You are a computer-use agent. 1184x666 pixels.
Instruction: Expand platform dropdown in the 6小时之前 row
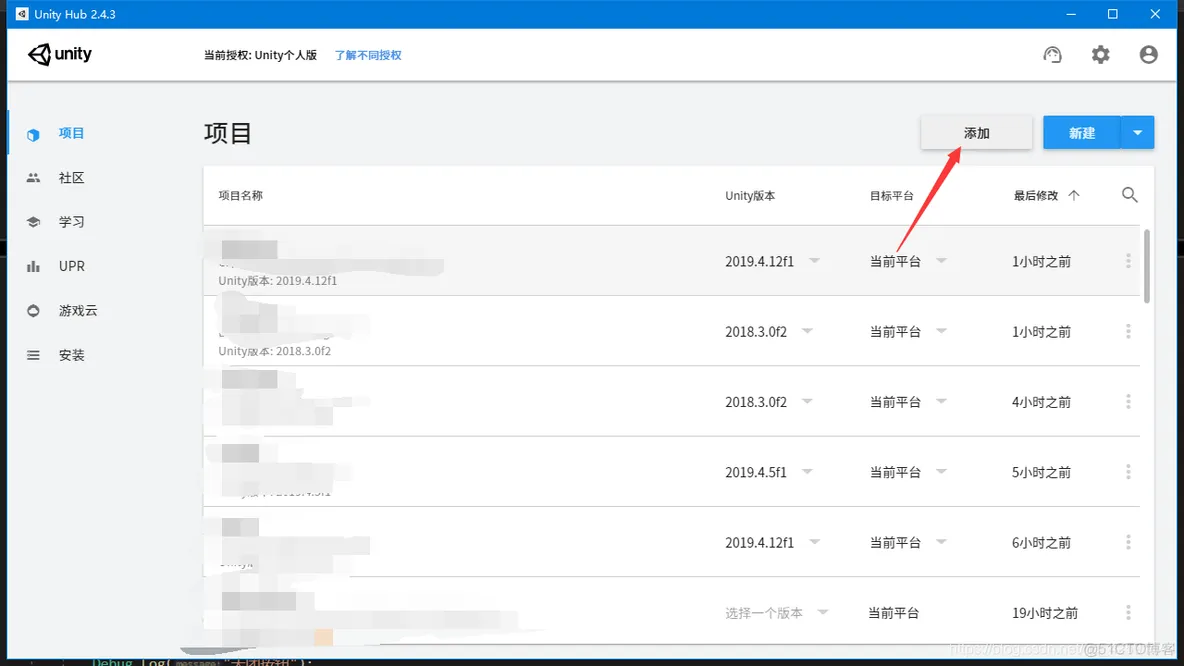[x=941, y=541]
